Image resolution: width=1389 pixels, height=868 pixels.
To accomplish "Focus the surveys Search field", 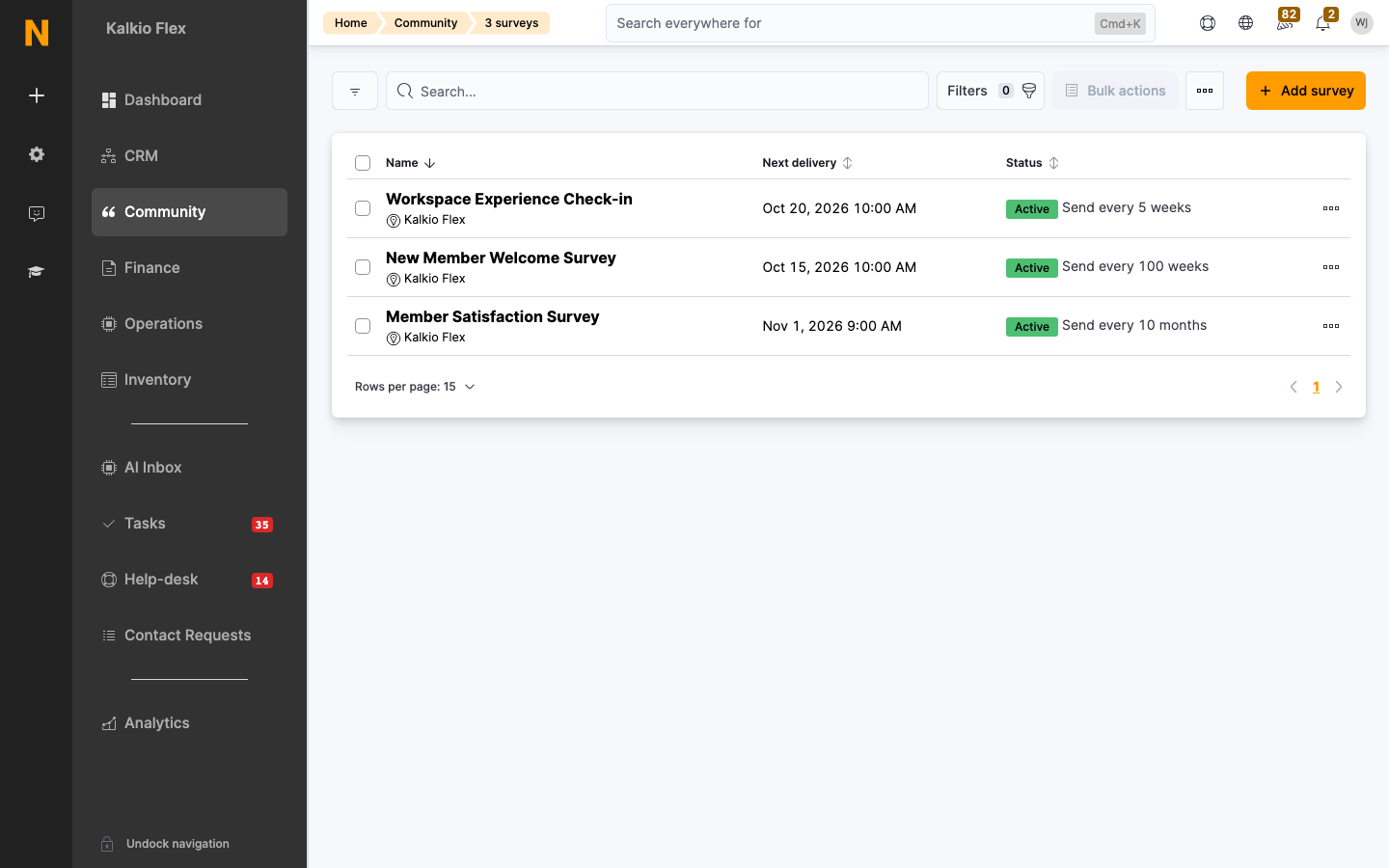I will [657, 91].
